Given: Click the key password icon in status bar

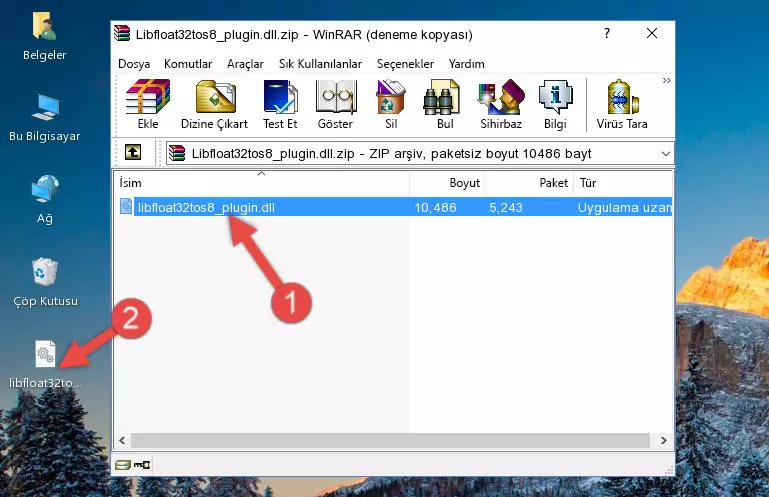Looking at the screenshot, I should pyautogui.click(x=142, y=465).
